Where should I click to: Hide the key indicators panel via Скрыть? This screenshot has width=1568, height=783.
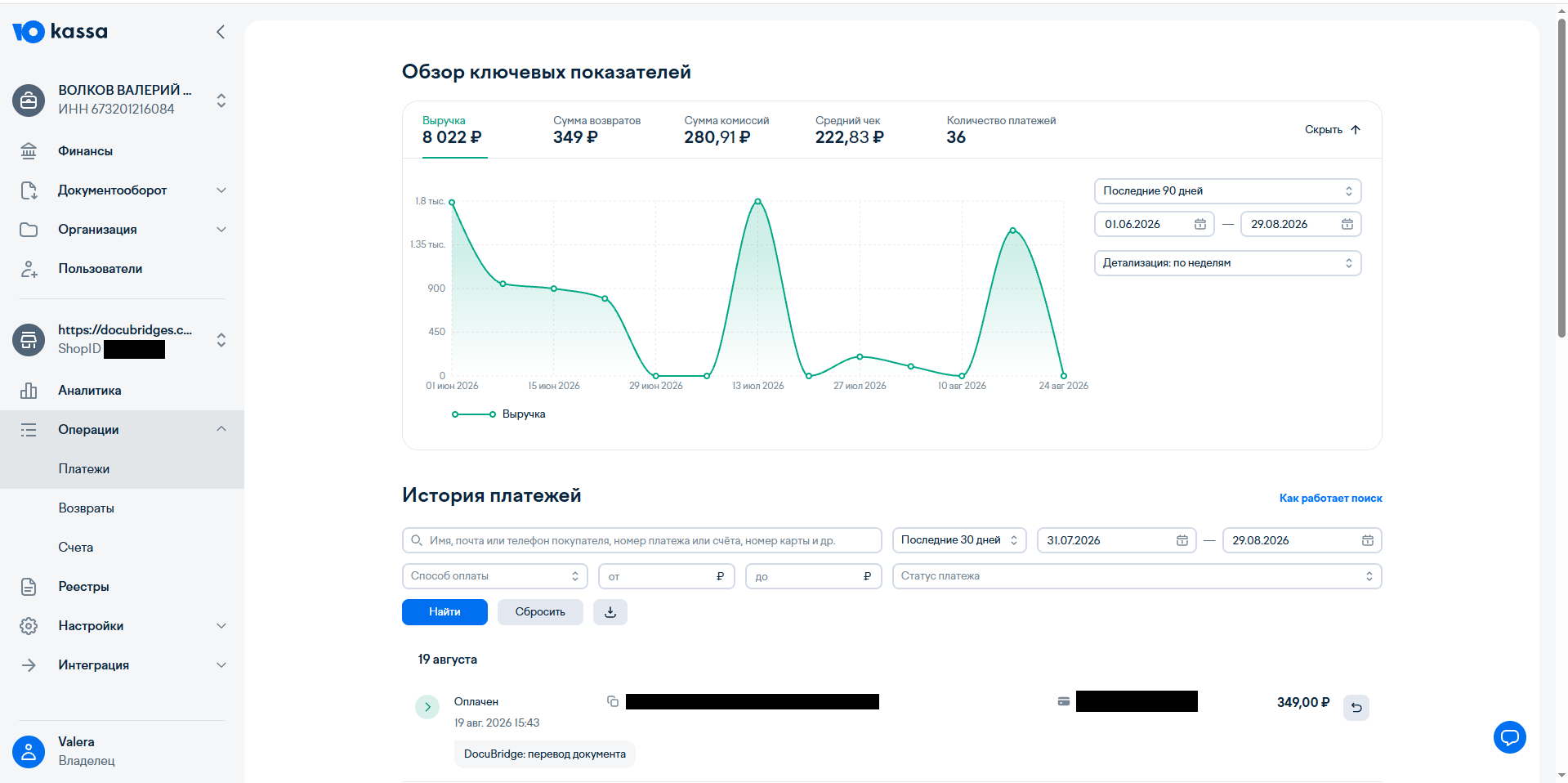pyautogui.click(x=1332, y=130)
